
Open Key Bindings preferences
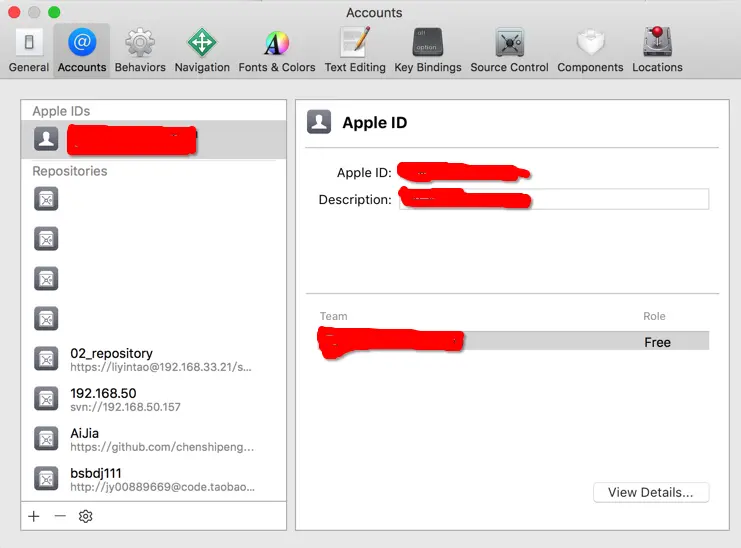[x=428, y=51]
